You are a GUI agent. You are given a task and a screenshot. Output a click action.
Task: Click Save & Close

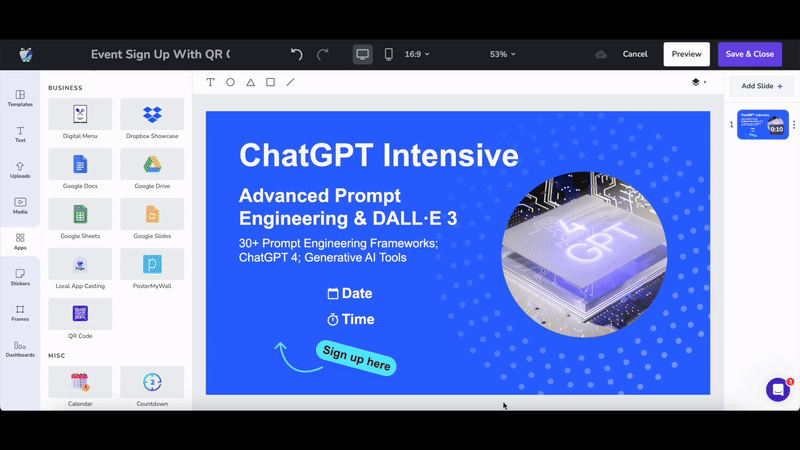tap(749, 54)
